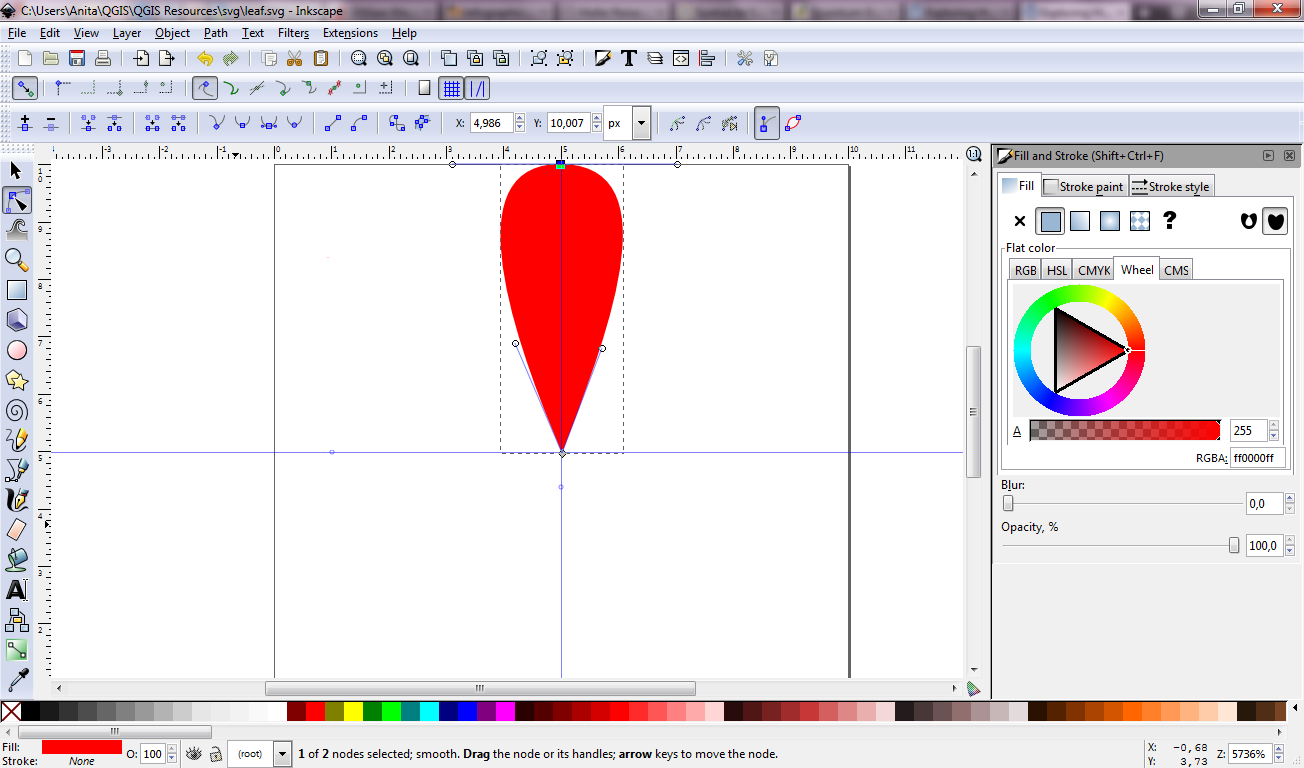This screenshot has height=768, width=1304.
Task: Activate the Dropper color picker tool
Action: pos(17,681)
